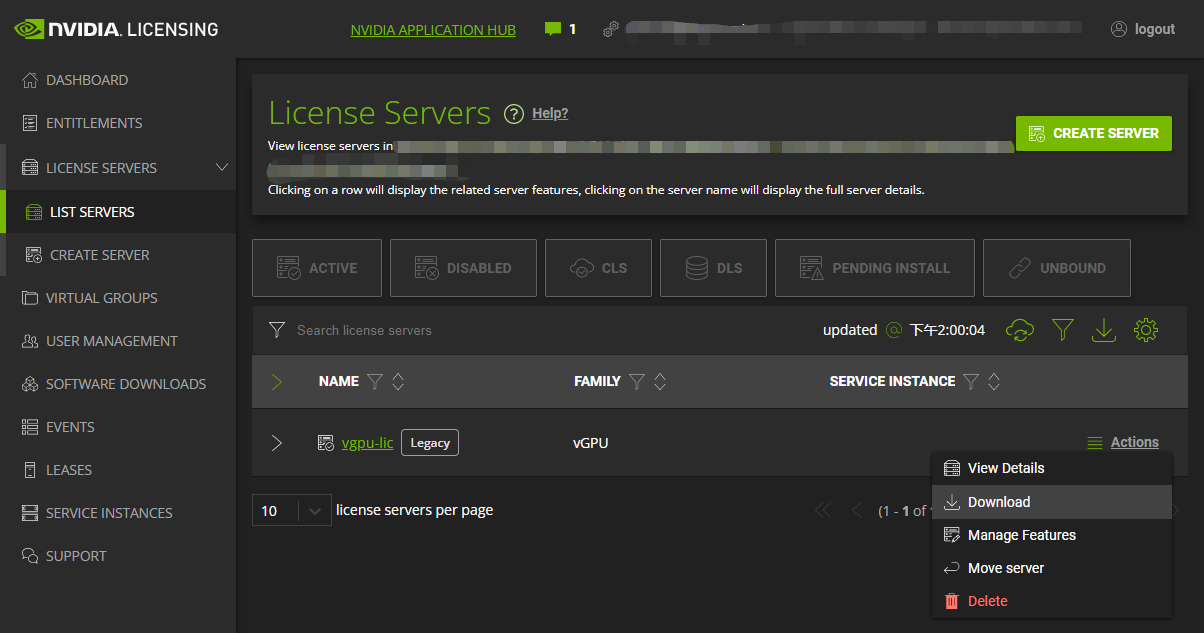1204x633 pixels.
Task: Go to first page of results
Action: tap(823, 510)
